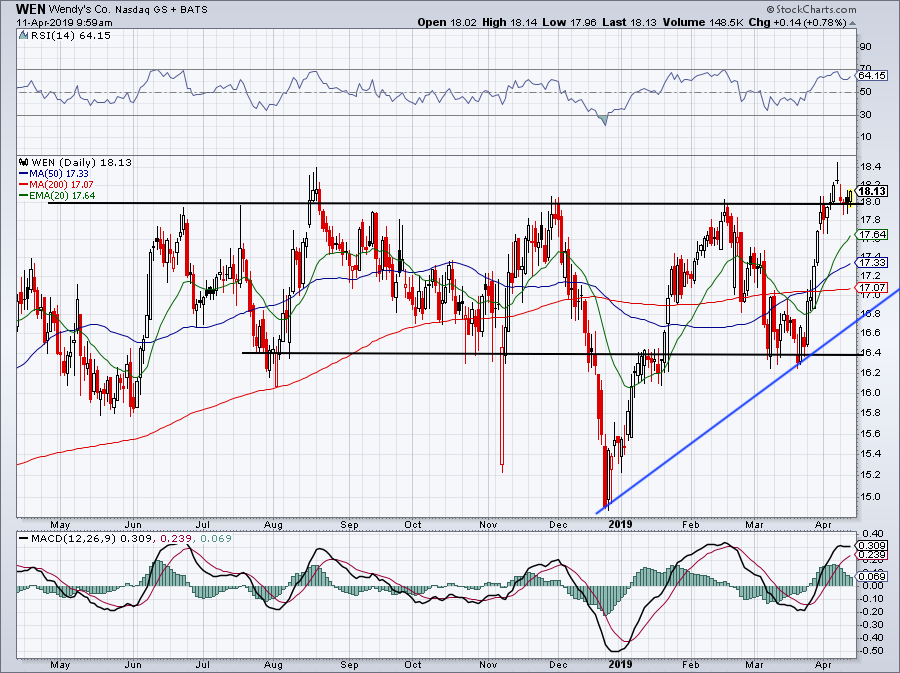Click the RSI indicator icon beside RSI(14)
This screenshot has width=900, height=673.
point(23,36)
